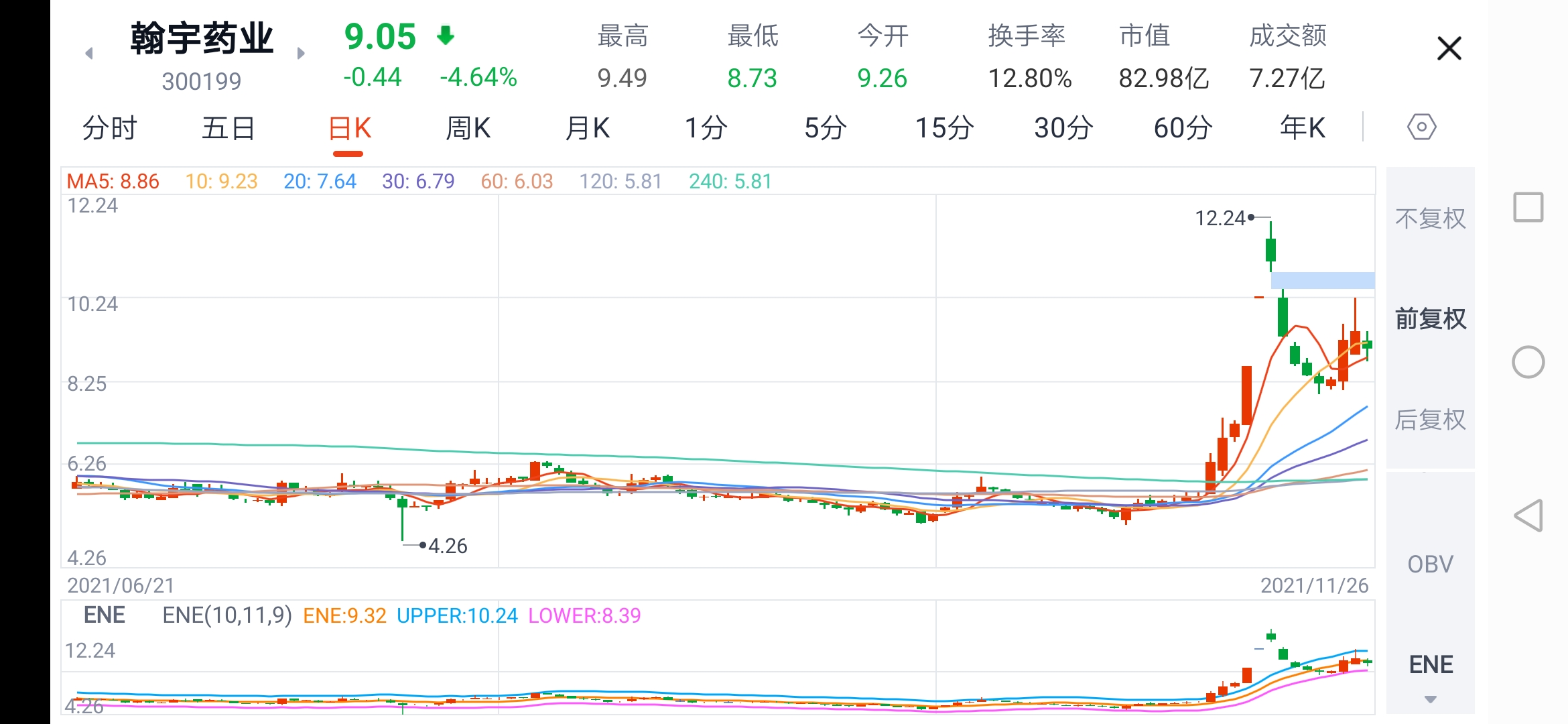1568x724 pixels.
Task: Tap ENE:9.32 value label
Action: click(344, 615)
